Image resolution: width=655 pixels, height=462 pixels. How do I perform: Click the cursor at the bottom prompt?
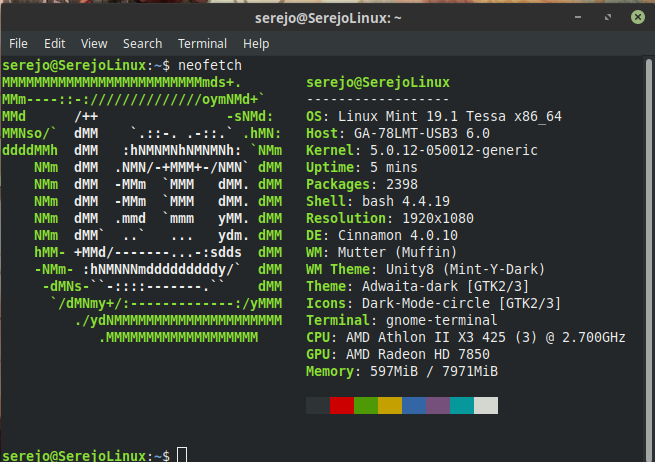[182, 455]
